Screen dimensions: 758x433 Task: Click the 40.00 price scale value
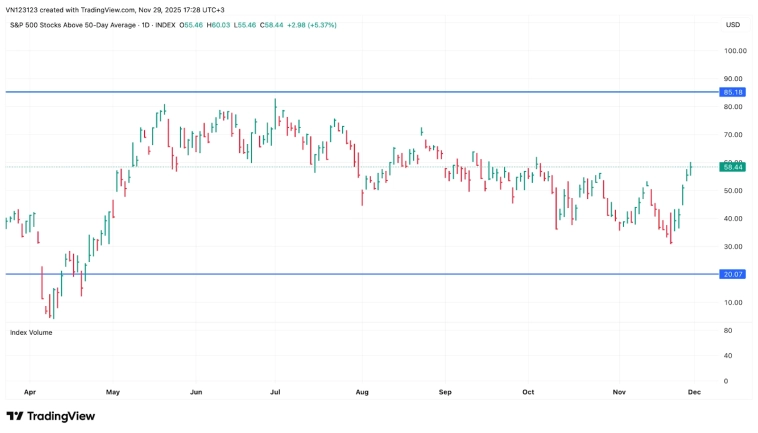735,218
